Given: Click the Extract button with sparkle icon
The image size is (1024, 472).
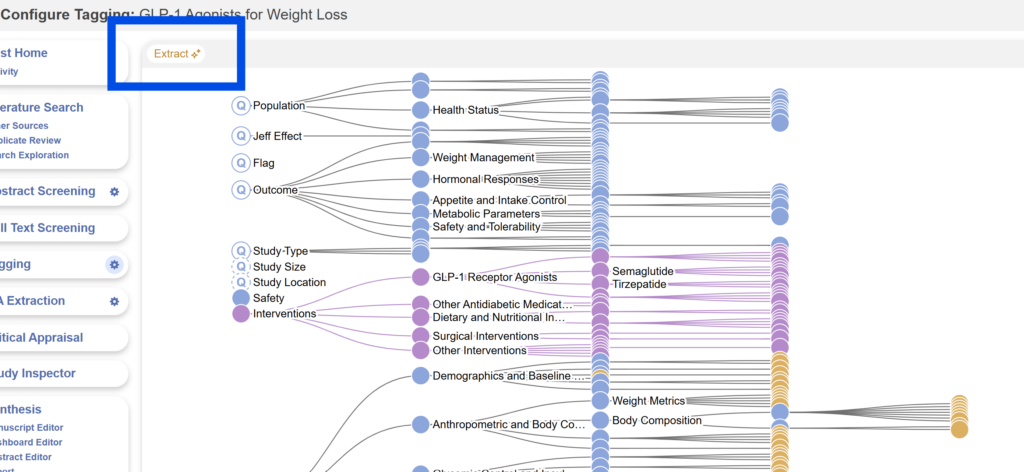Looking at the screenshot, I should click(176, 54).
